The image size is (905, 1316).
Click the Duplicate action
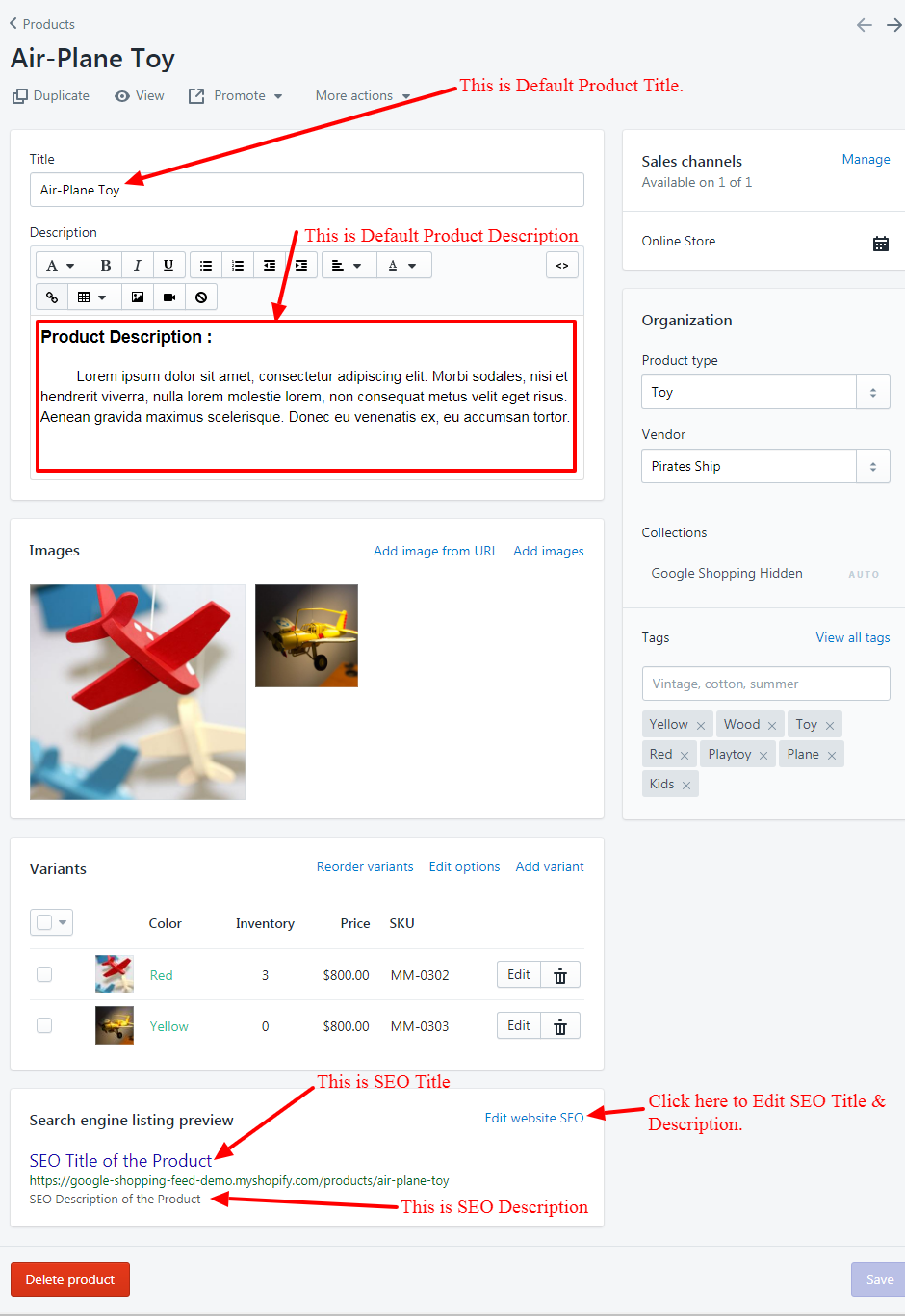(x=51, y=95)
